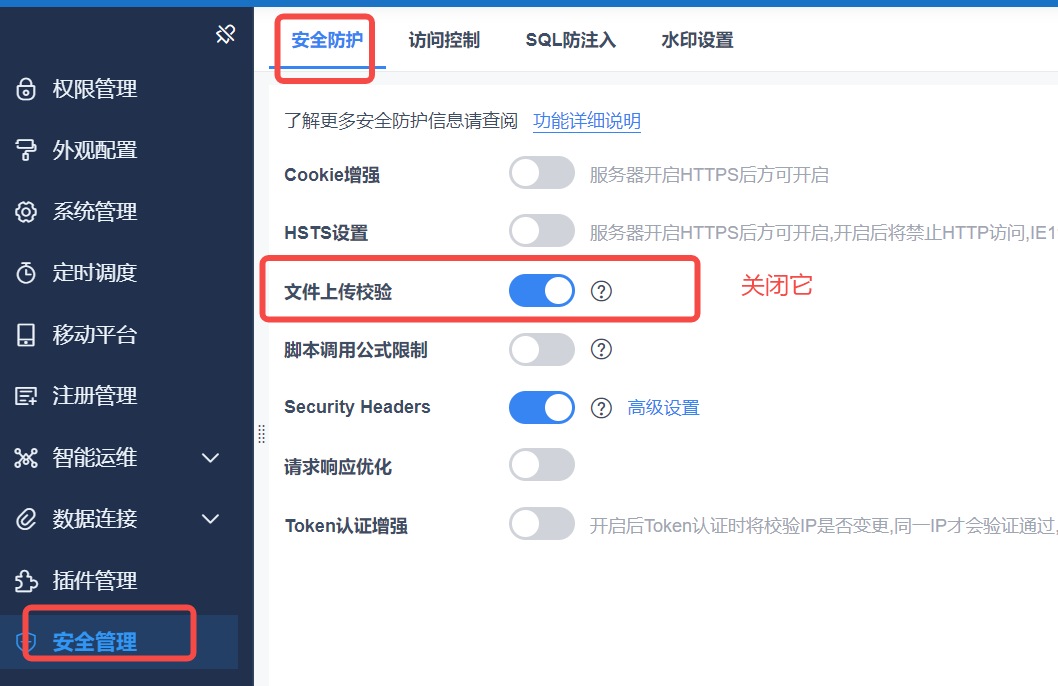This screenshot has height=686, width=1058.
Task: Open the SQL防注入 tab
Action: point(571,40)
